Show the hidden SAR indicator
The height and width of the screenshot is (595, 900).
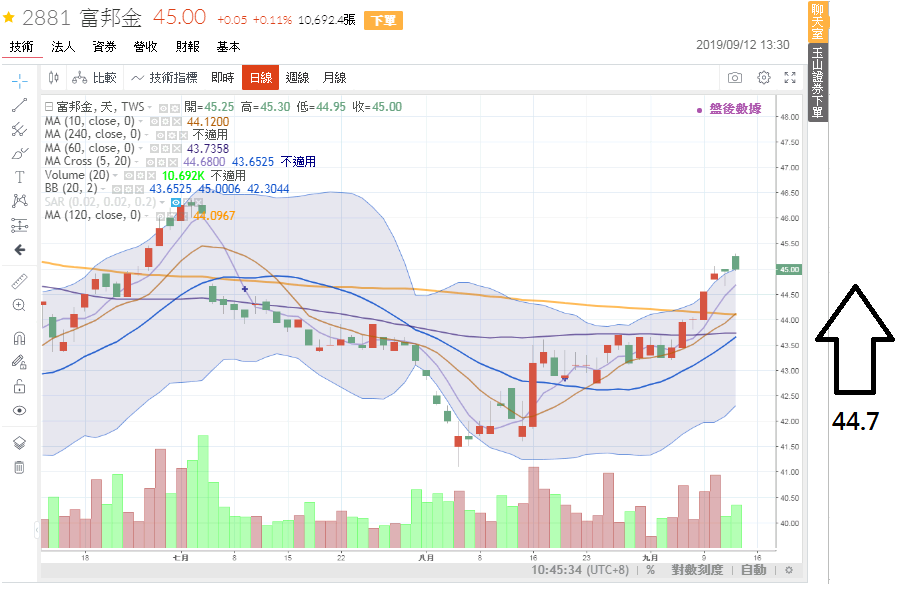[x=176, y=203]
